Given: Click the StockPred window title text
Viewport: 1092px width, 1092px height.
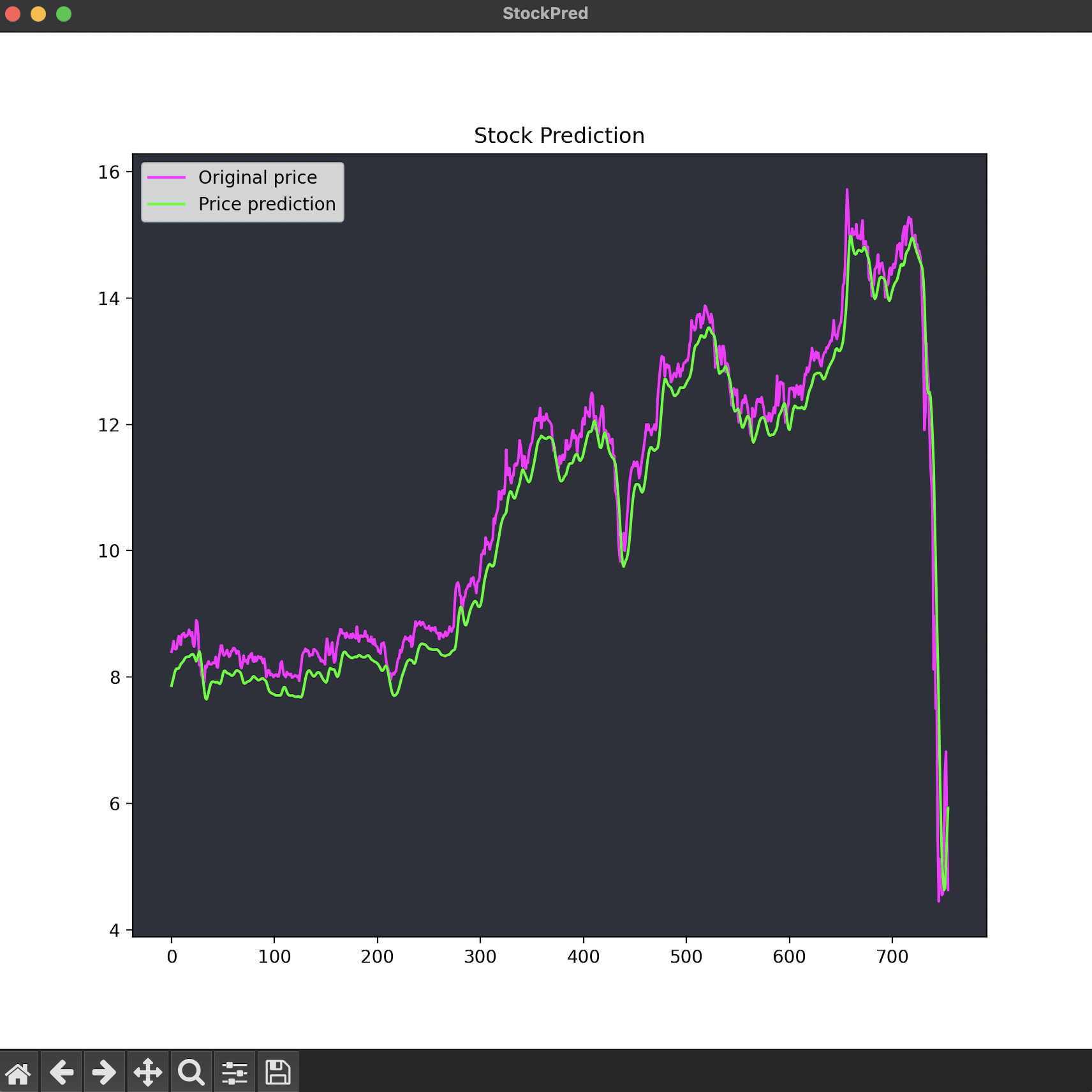Looking at the screenshot, I should (545, 13).
